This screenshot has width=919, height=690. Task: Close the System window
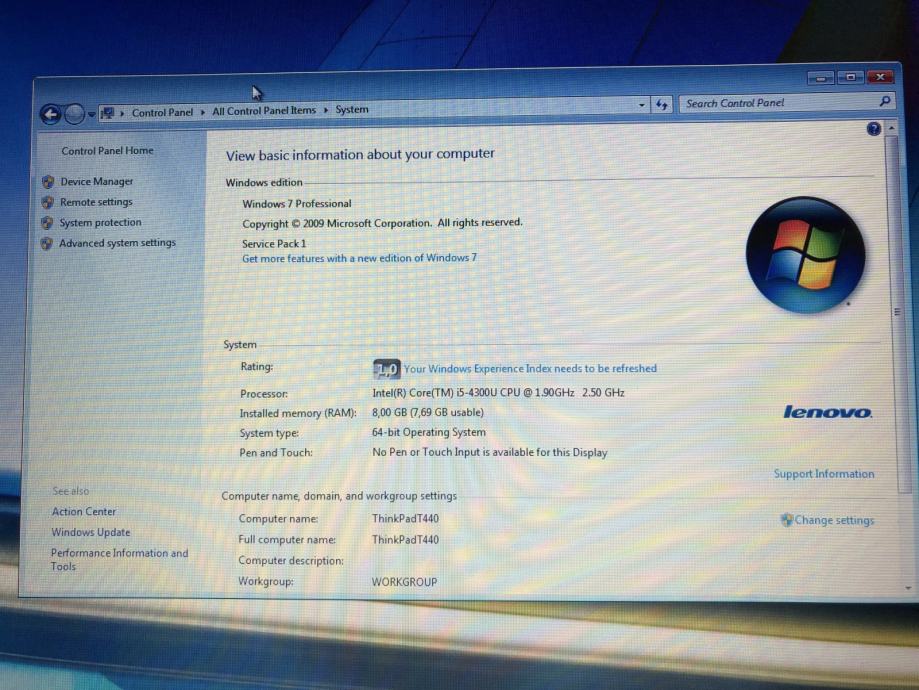point(880,77)
